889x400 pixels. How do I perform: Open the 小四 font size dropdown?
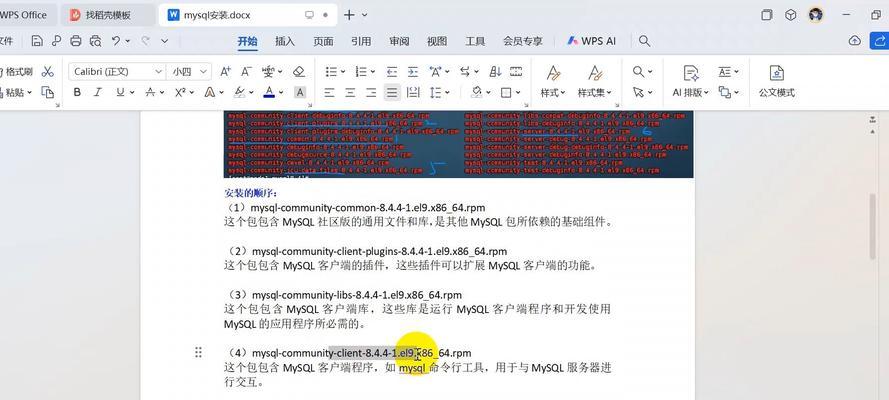click(x=204, y=71)
